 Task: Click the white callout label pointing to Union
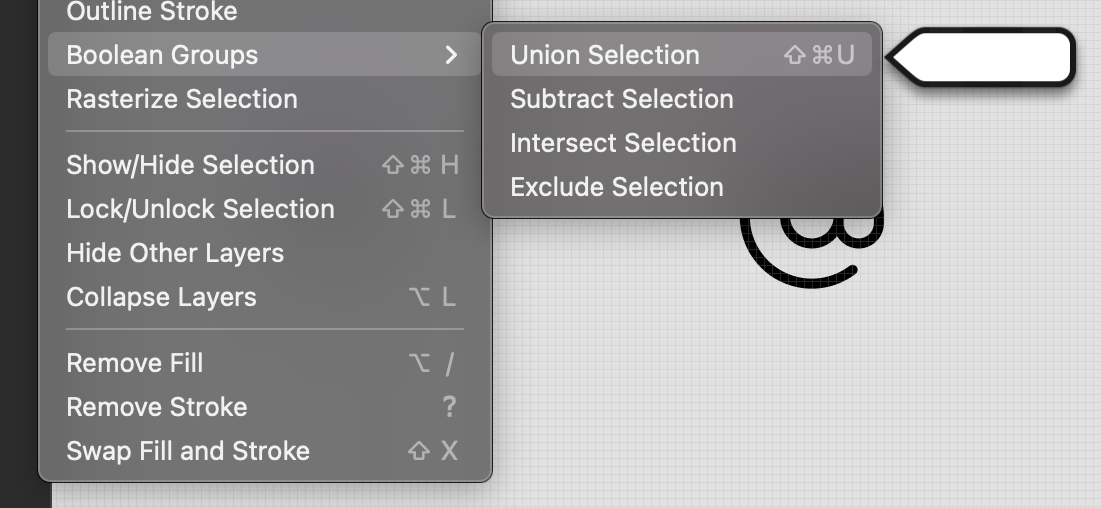985,57
